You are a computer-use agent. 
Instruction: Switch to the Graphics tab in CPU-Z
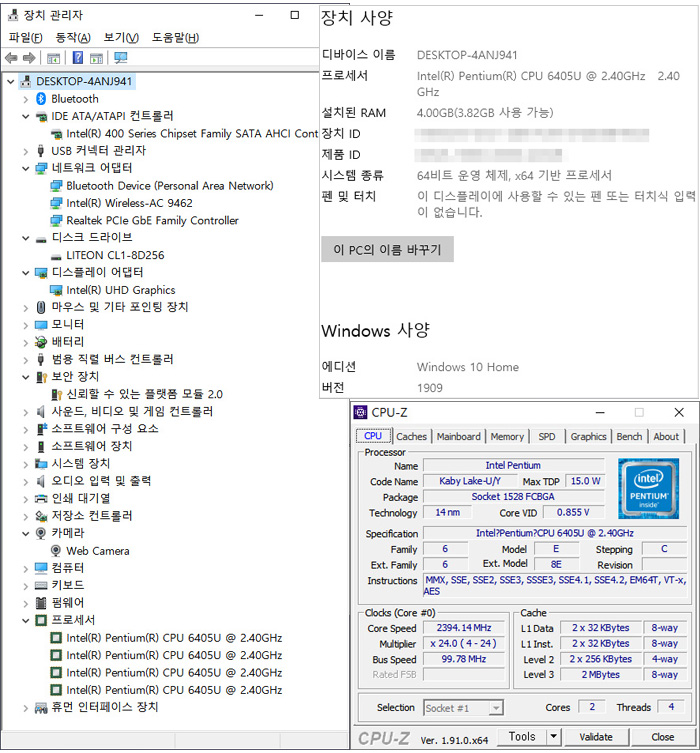588,437
